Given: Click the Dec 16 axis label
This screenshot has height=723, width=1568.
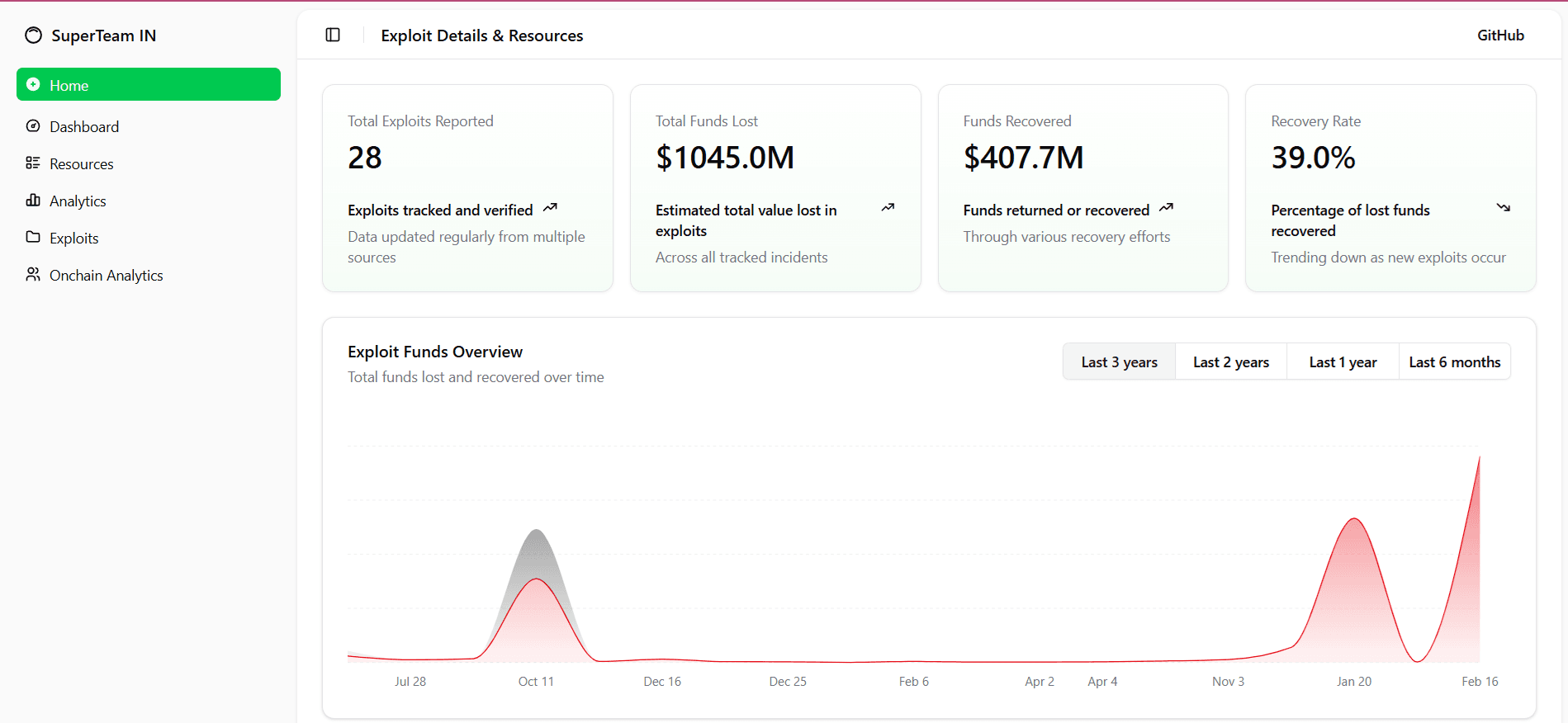Looking at the screenshot, I should (662, 682).
